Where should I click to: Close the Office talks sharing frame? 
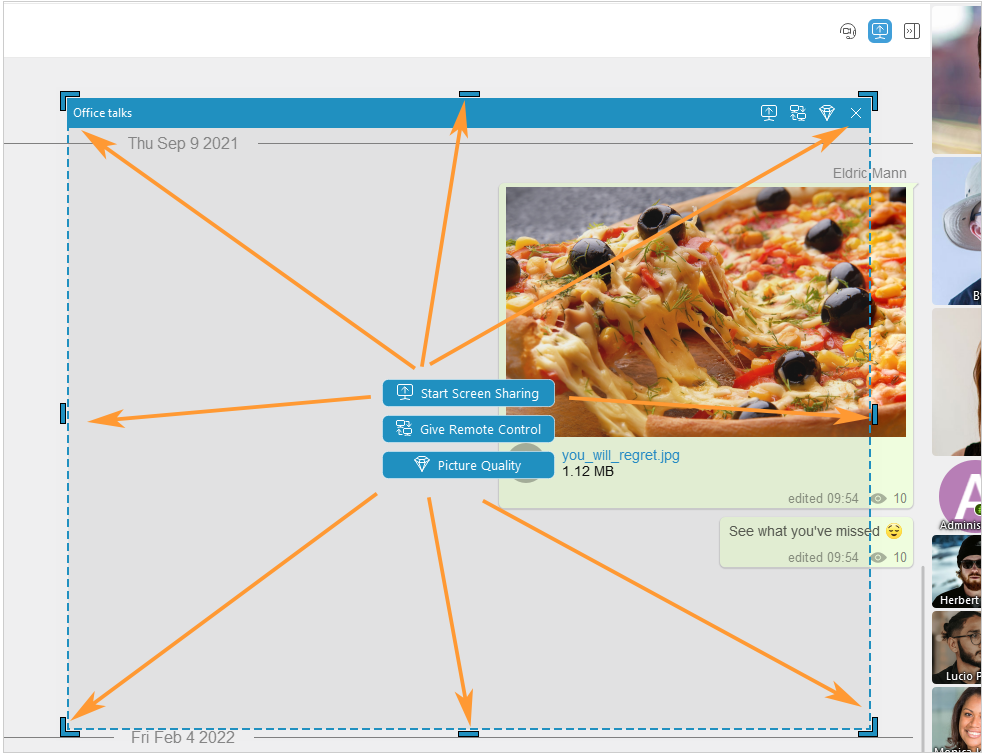coord(856,113)
